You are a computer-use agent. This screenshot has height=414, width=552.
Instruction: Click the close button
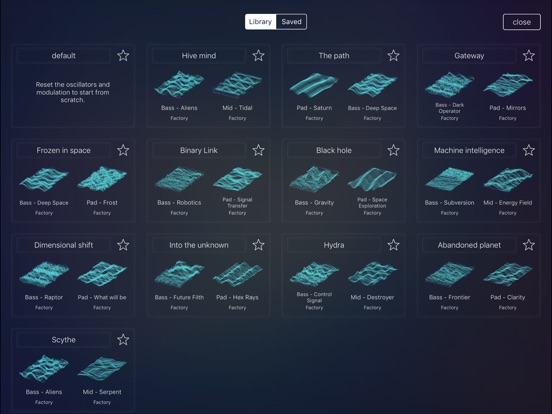pos(522,22)
